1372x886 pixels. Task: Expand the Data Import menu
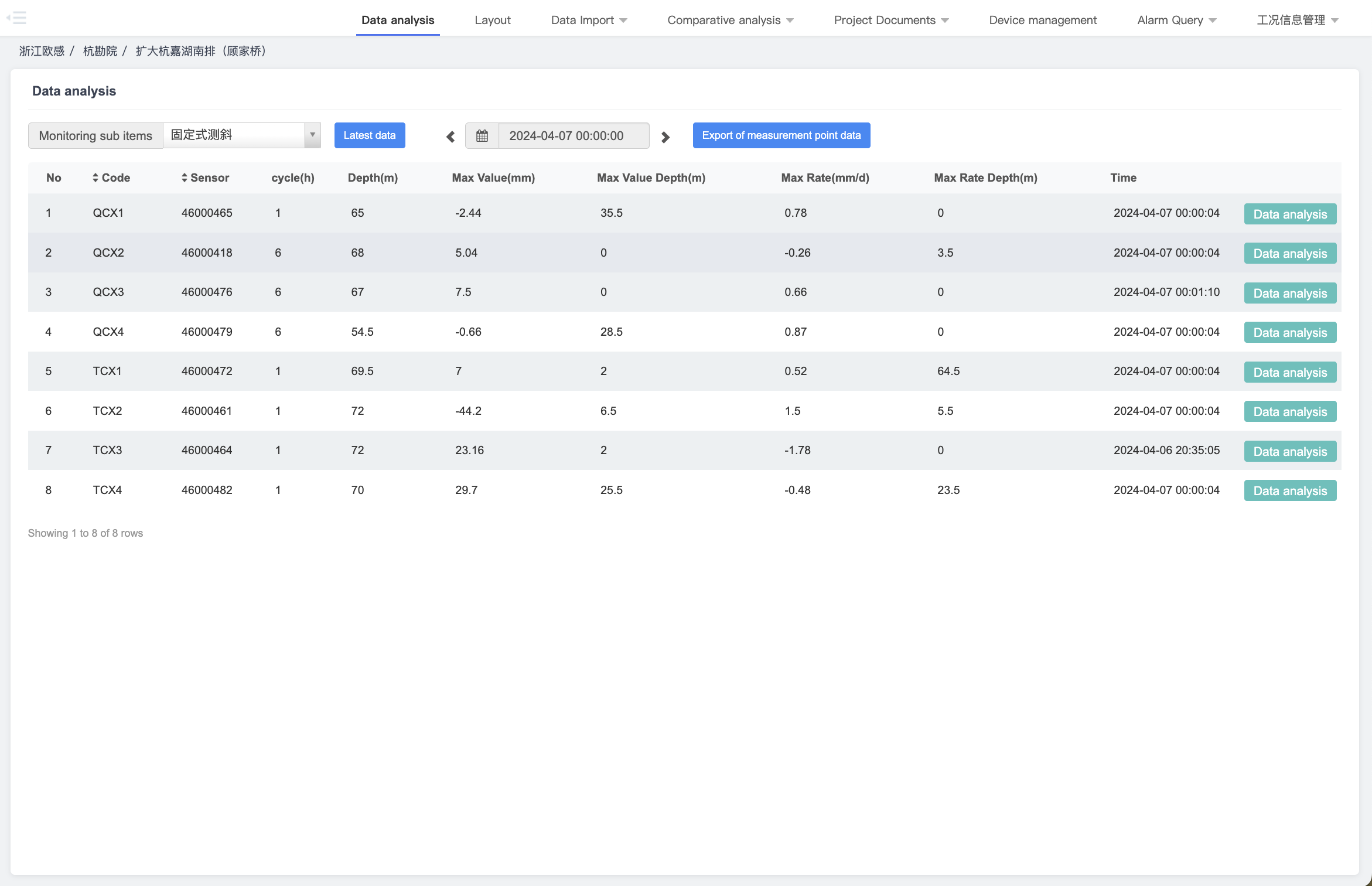tap(589, 20)
